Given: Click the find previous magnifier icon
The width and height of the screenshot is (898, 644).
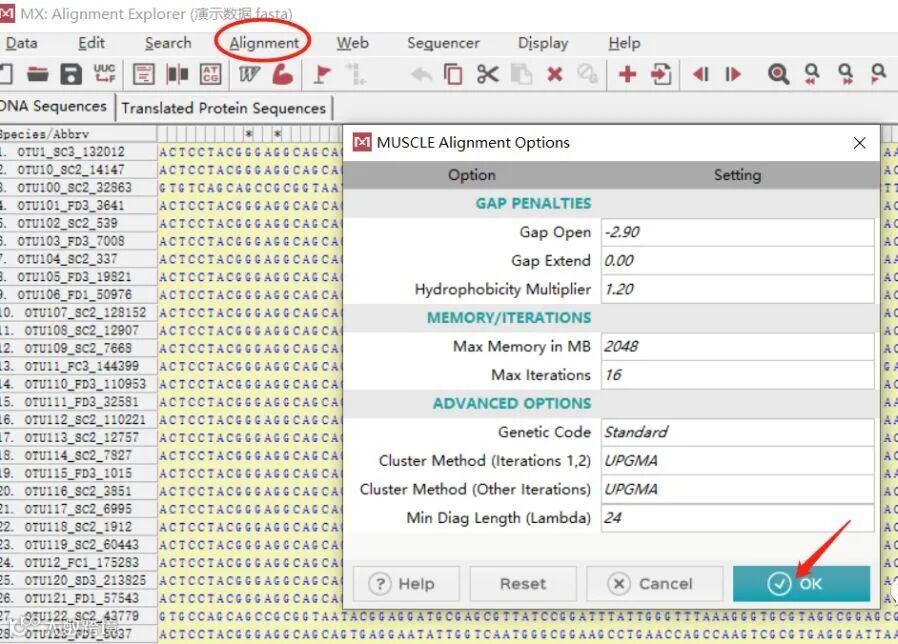Looking at the screenshot, I should pyautogui.click(x=812, y=74).
